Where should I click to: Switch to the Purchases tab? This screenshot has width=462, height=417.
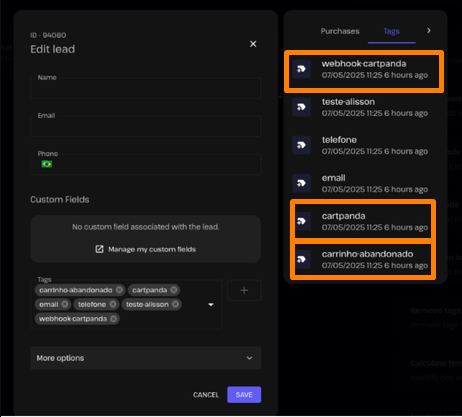click(x=340, y=31)
